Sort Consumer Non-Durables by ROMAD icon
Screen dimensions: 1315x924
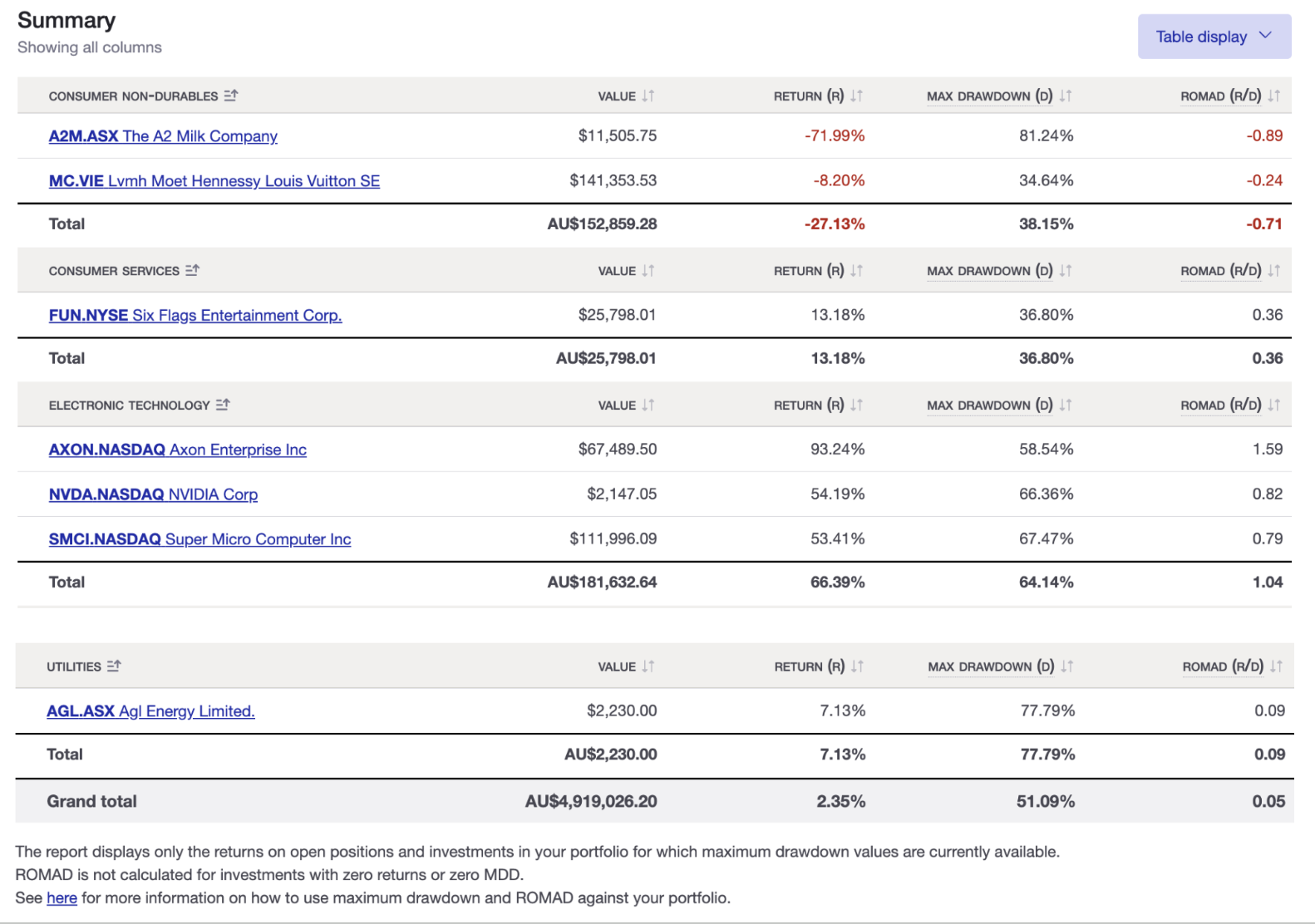tap(1274, 96)
